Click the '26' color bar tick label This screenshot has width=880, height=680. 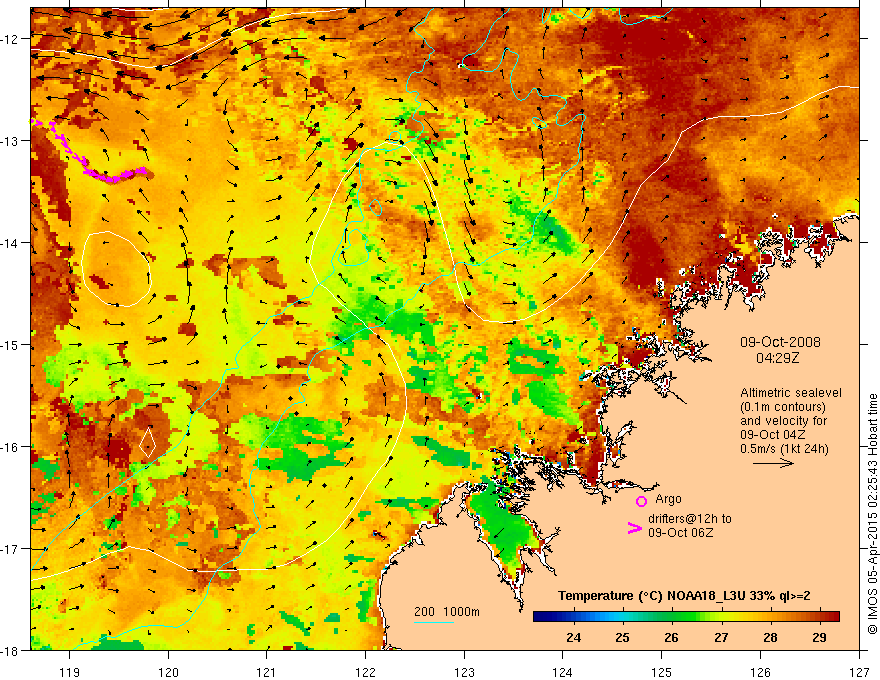click(671, 637)
